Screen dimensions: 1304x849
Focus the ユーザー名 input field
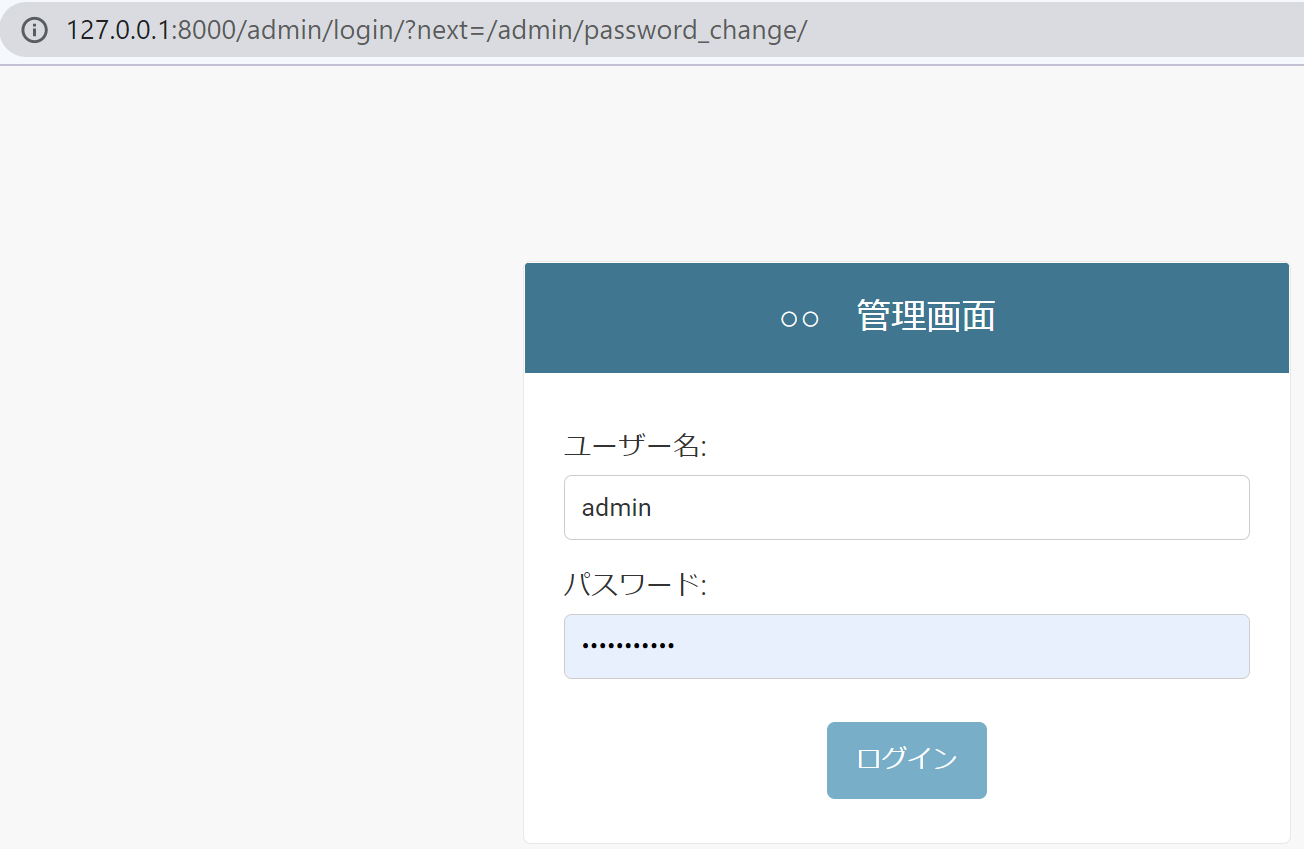pyautogui.click(x=907, y=507)
